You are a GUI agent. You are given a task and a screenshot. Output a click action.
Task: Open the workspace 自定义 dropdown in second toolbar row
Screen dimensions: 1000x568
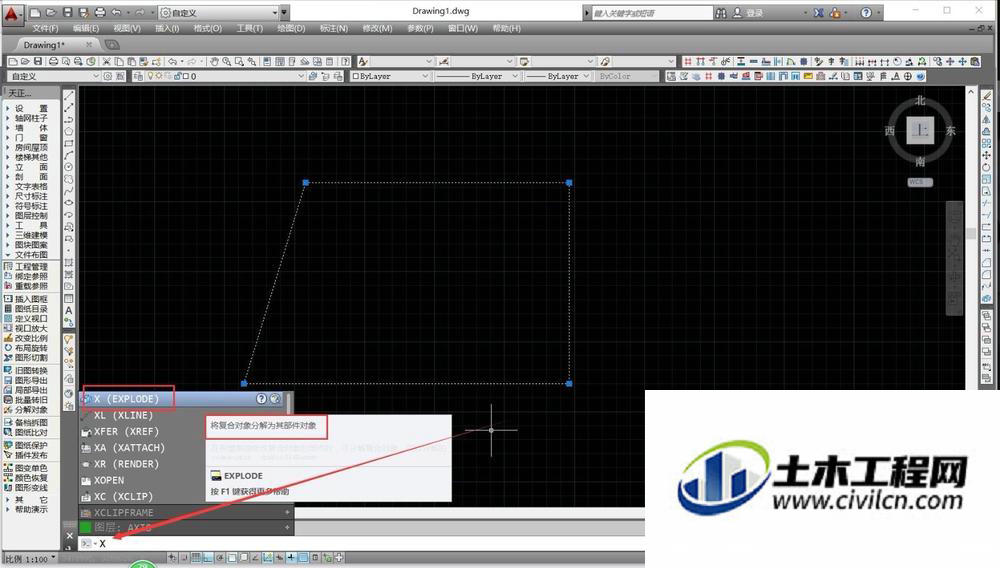tap(53, 76)
